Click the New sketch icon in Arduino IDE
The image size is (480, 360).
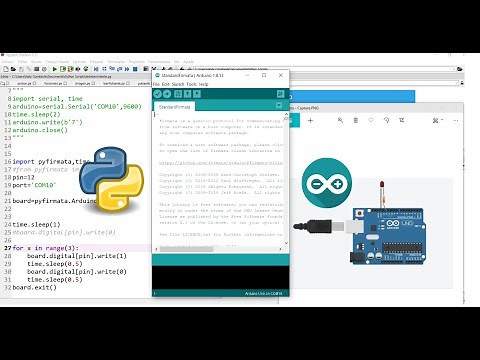(178, 94)
